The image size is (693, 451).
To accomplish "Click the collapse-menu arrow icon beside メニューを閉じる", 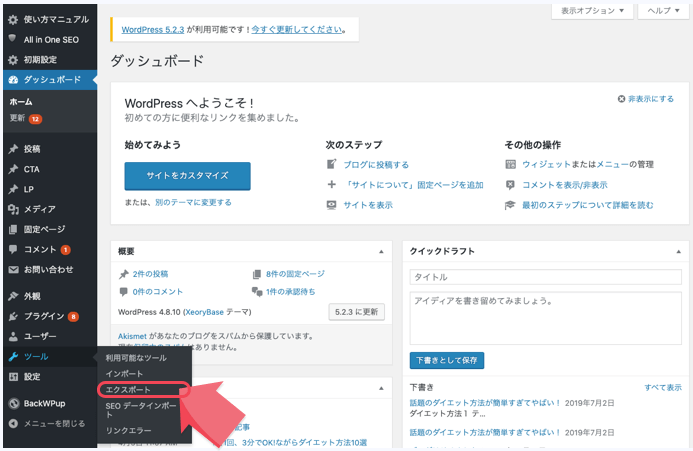I will [13, 424].
